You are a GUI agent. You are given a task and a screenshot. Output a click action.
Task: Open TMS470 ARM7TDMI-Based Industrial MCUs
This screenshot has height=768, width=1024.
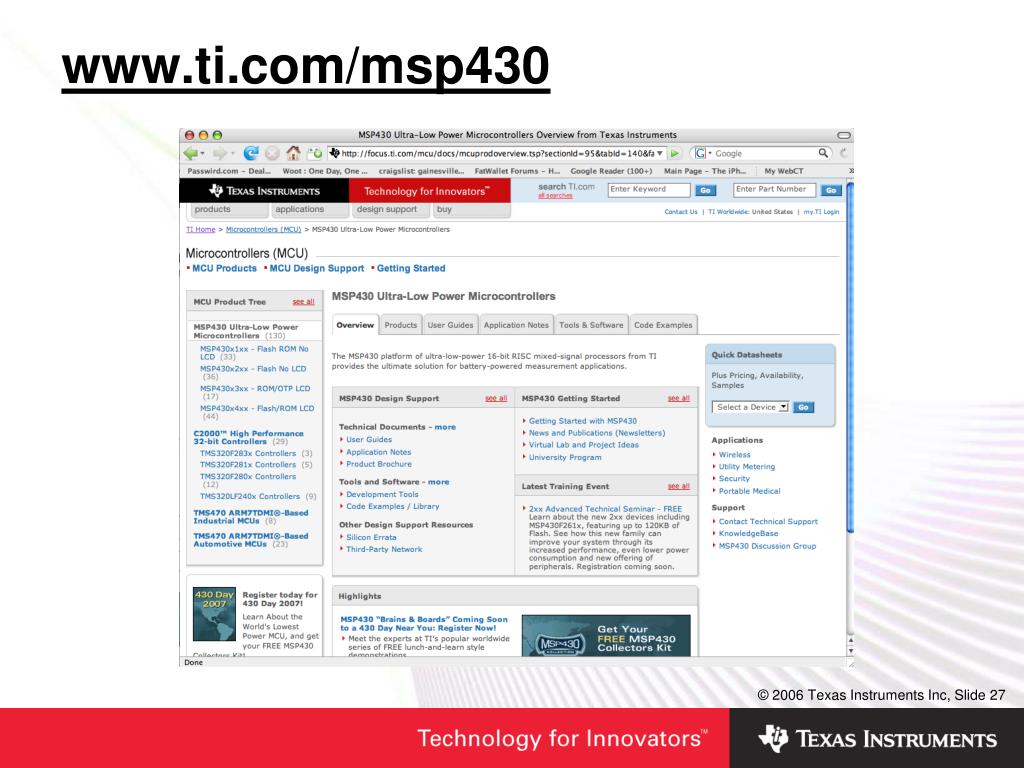[x=251, y=517]
